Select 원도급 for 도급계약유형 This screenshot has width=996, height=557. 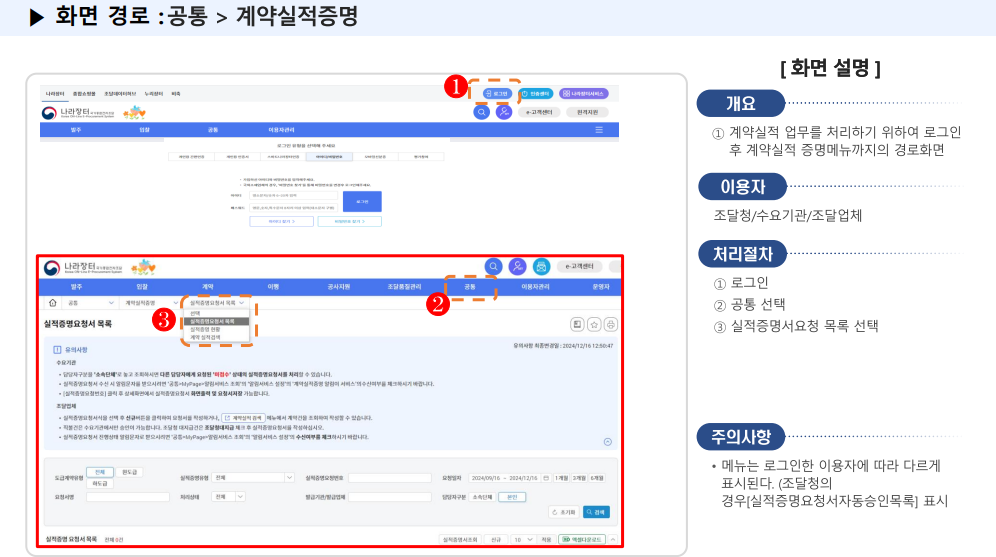(x=130, y=473)
